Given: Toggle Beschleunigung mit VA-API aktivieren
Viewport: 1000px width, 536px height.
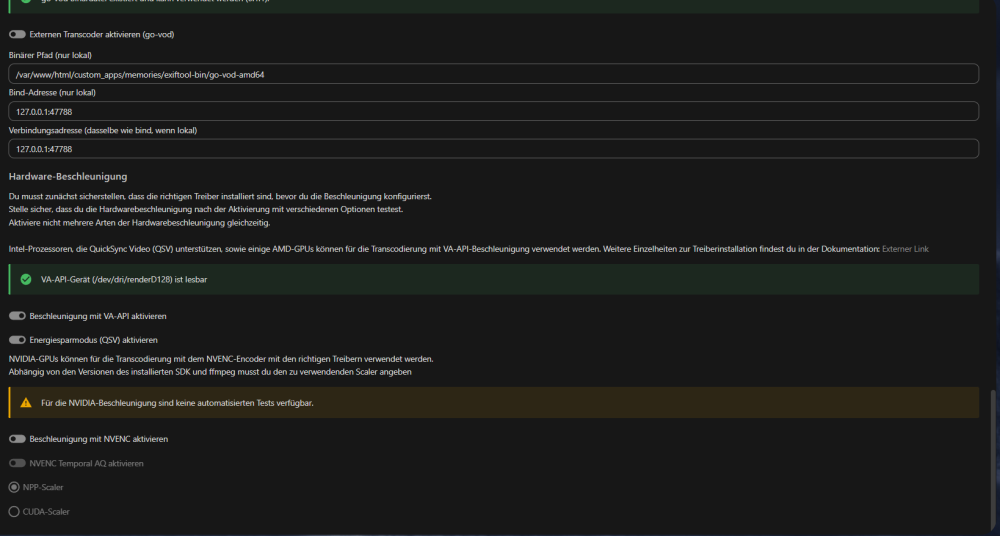Looking at the screenshot, I should click(x=17, y=316).
